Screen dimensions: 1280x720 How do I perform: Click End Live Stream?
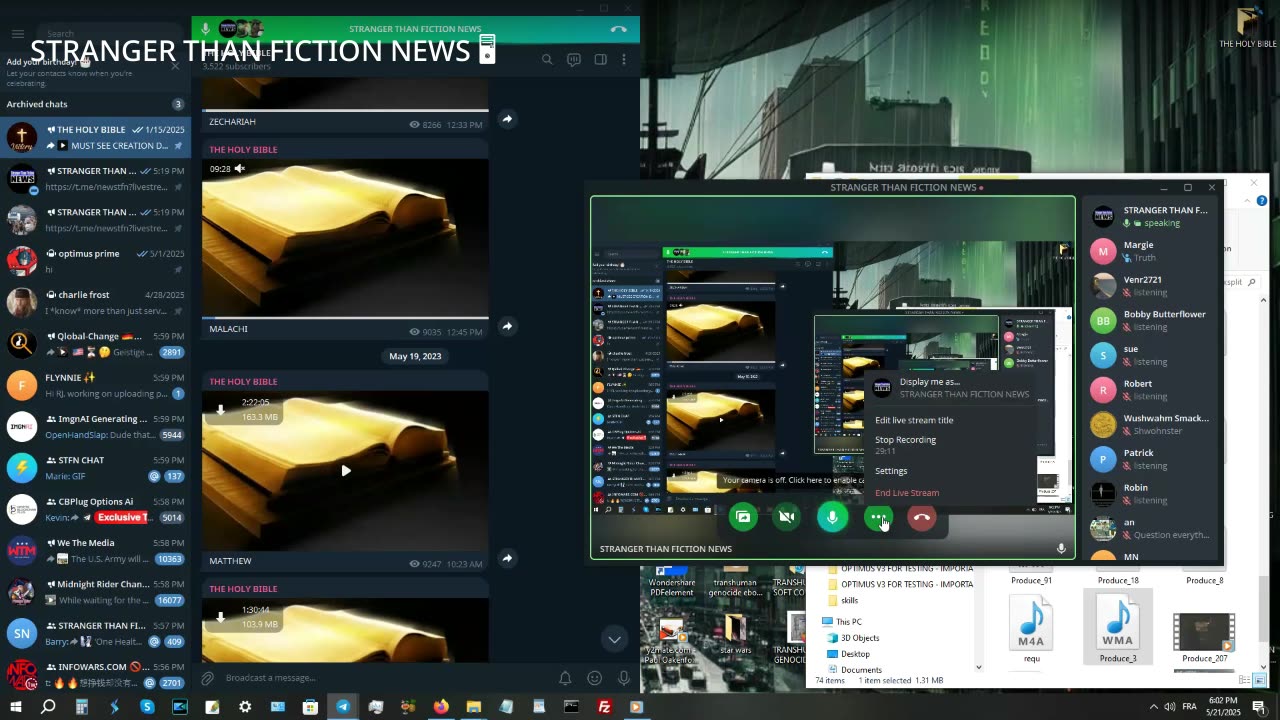point(952,493)
